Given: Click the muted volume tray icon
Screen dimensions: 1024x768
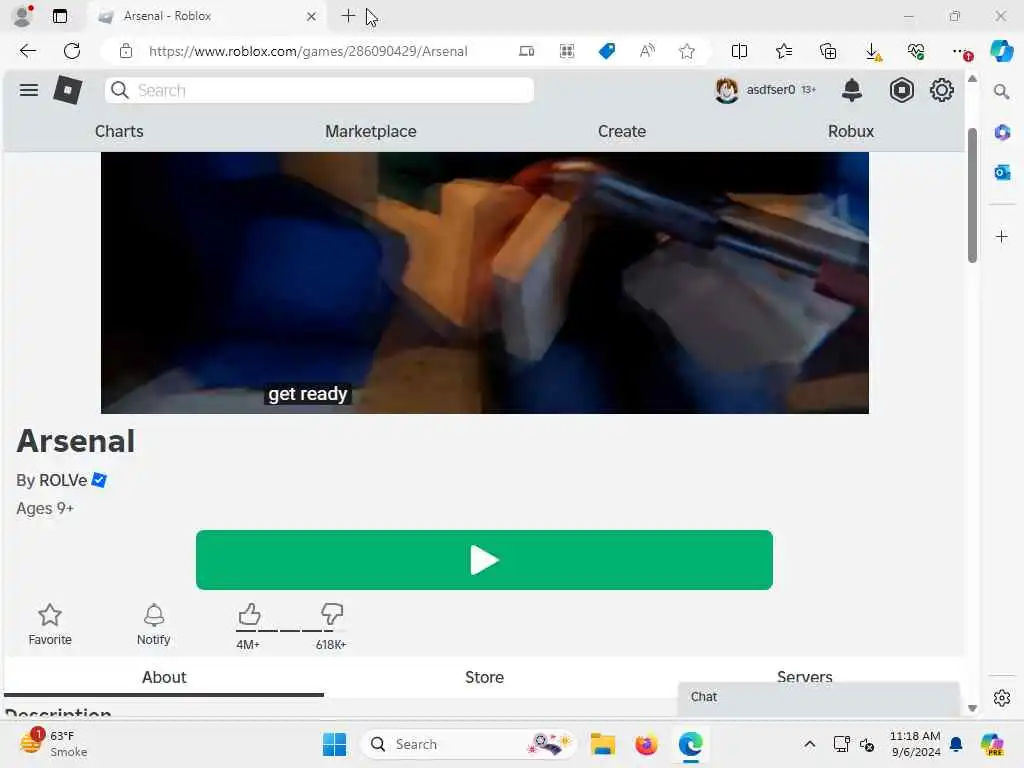Looking at the screenshot, I should pyautogui.click(x=867, y=744).
